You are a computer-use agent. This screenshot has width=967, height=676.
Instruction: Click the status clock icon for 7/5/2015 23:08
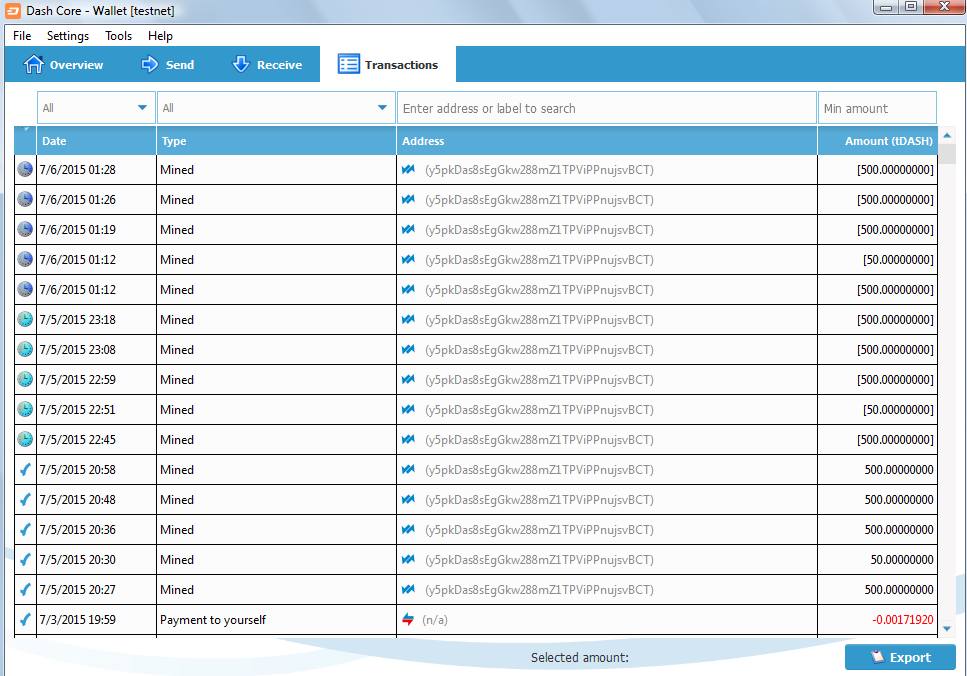click(x=25, y=349)
